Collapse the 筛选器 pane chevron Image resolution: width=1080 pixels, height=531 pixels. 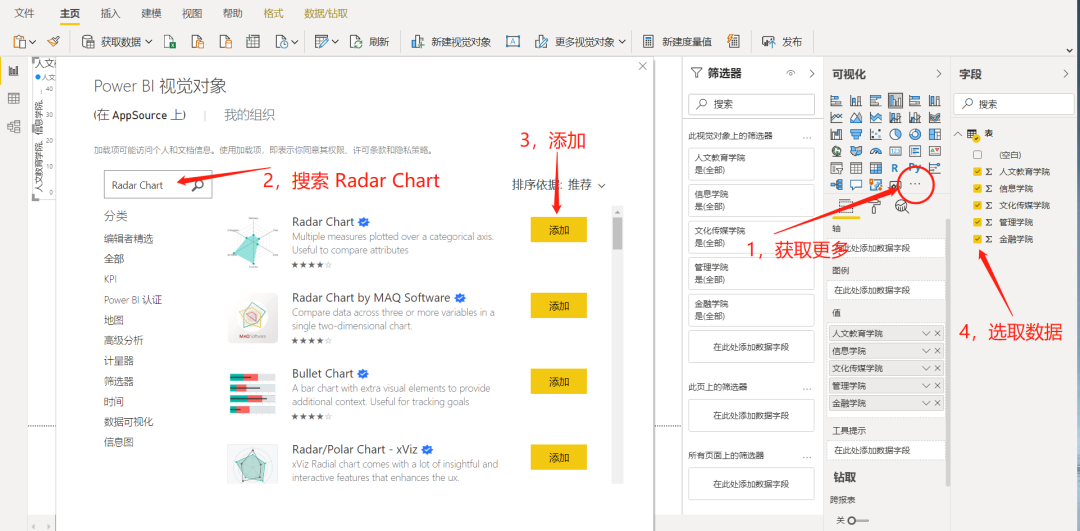pyautogui.click(x=811, y=73)
